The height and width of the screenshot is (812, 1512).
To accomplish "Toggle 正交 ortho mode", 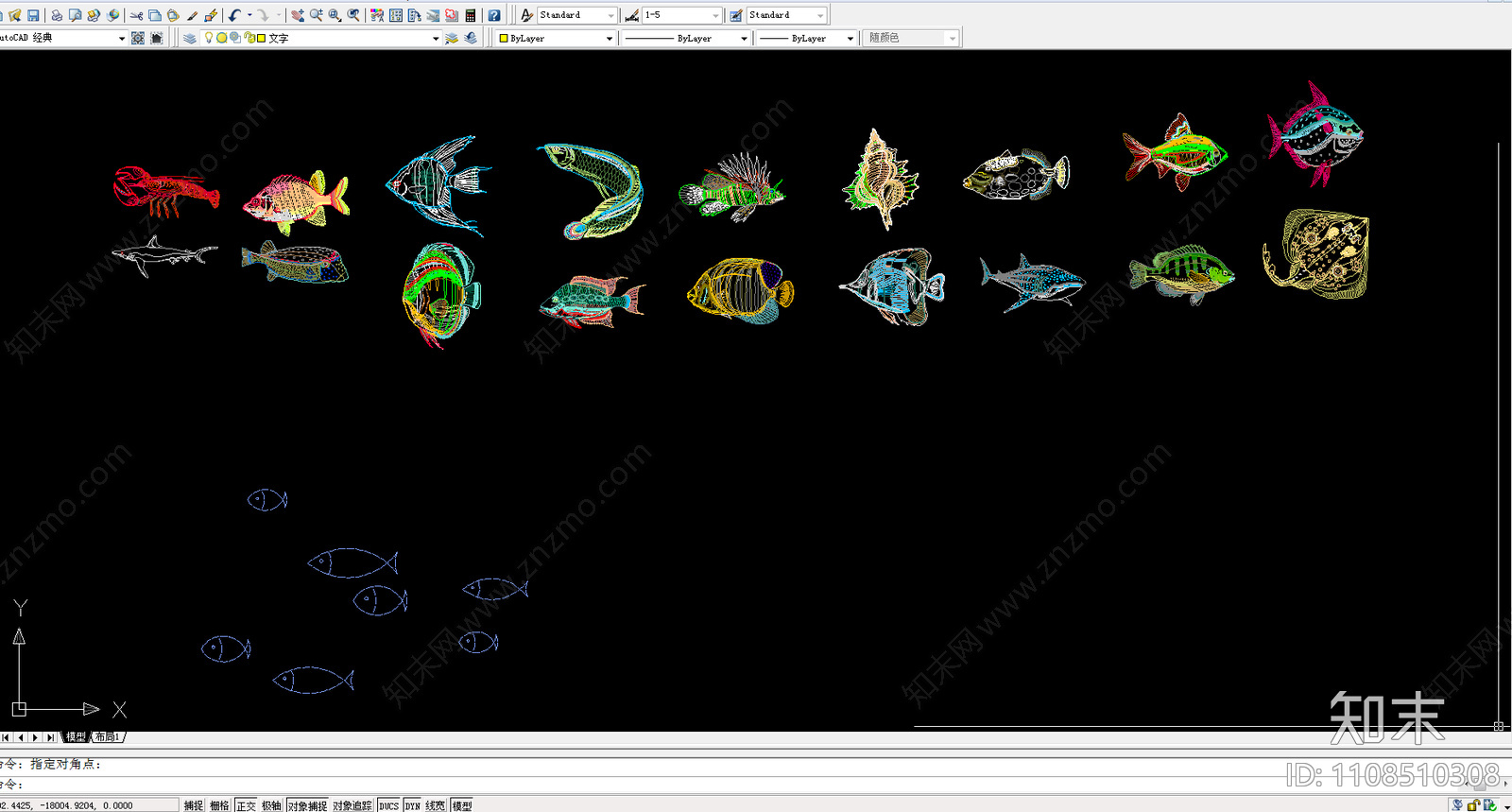I will pyautogui.click(x=246, y=805).
